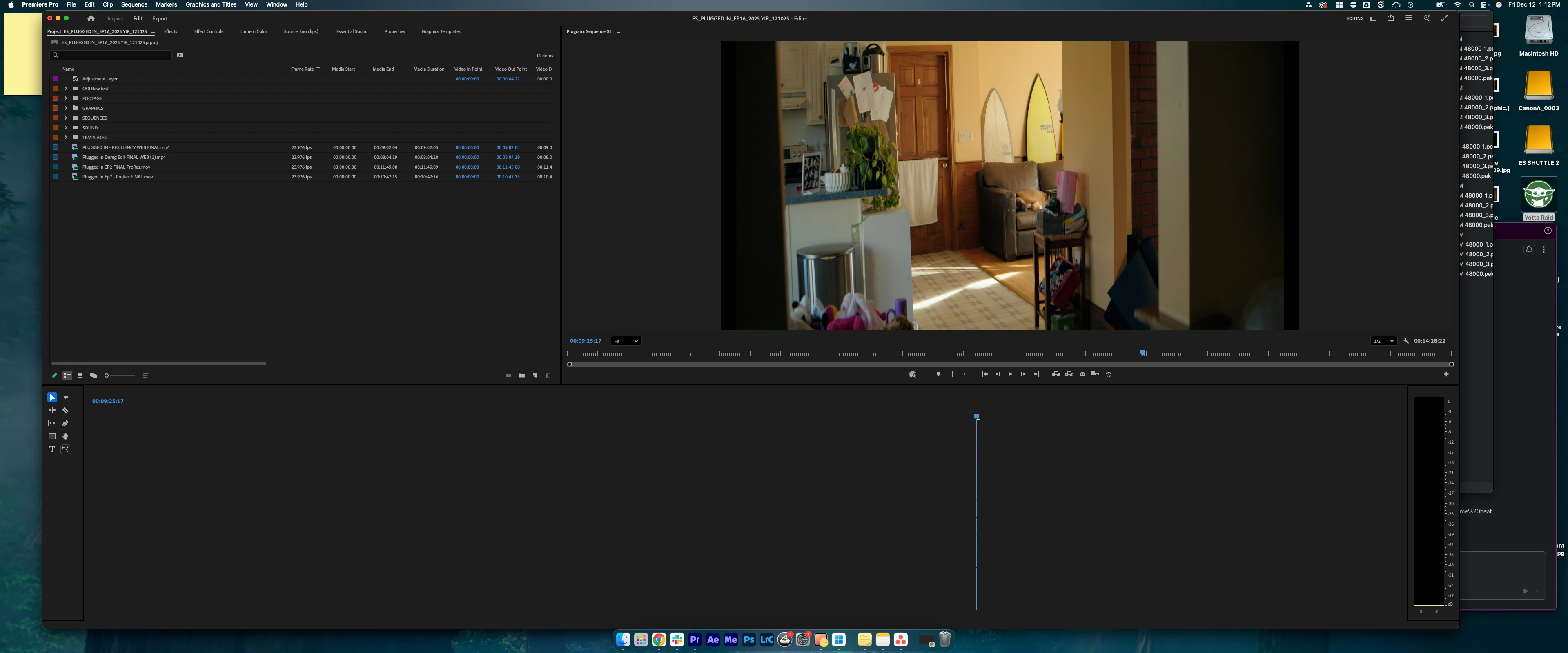Click the Clear trash icon in Project panel
The width and height of the screenshot is (1568, 653).
(548, 375)
